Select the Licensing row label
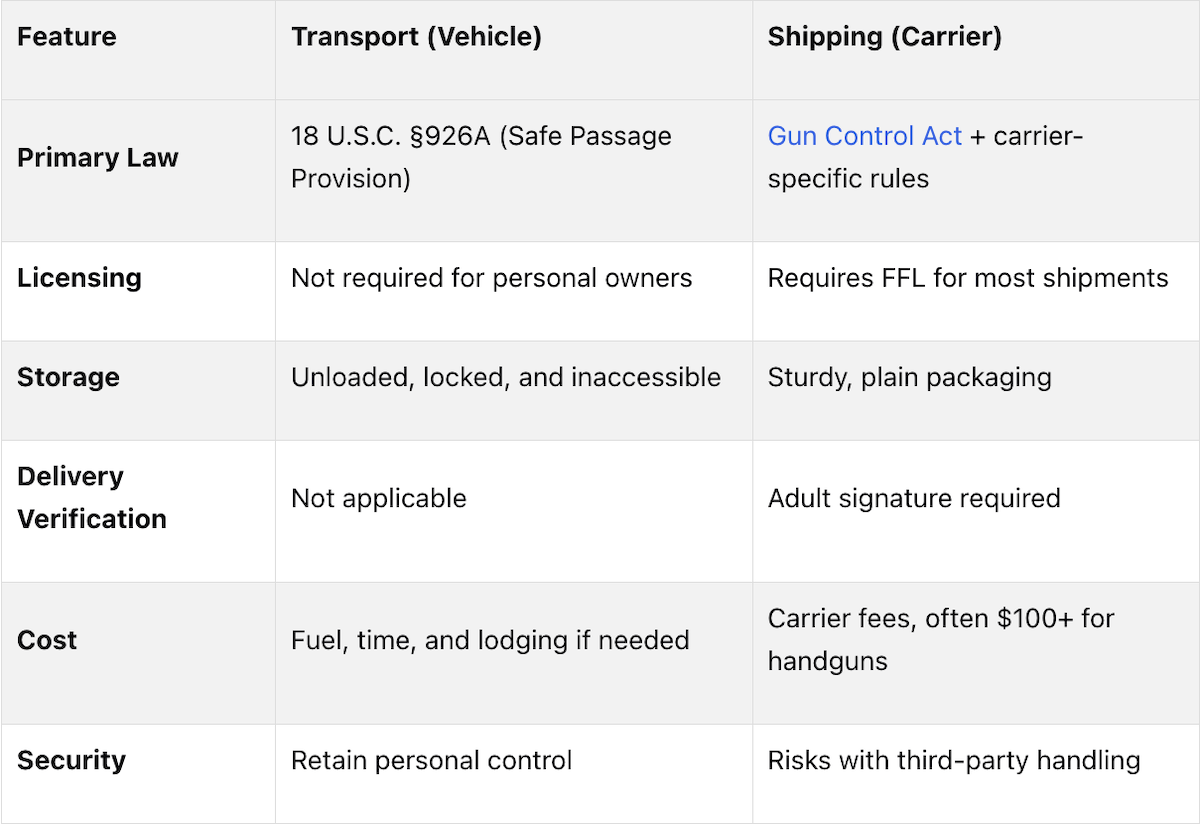 click(x=79, y=278)
